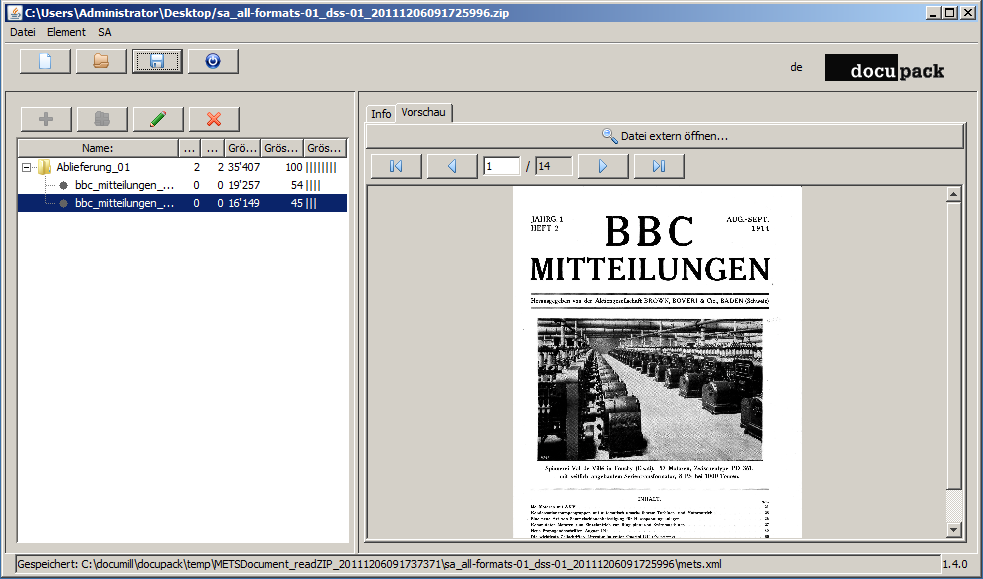Select the Vorschau tab
Viewport: 983px width, 579px height.
click(423, 112)
